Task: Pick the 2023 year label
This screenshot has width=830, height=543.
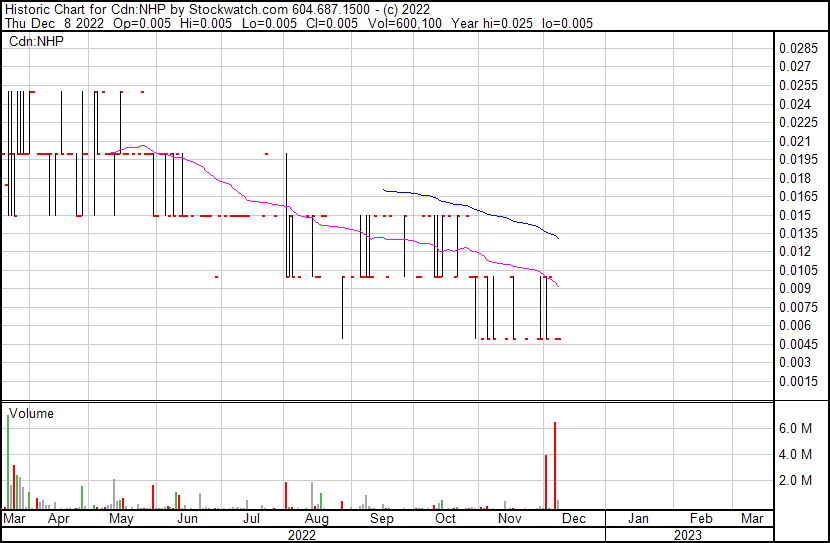Action: [x=687, y=535]
